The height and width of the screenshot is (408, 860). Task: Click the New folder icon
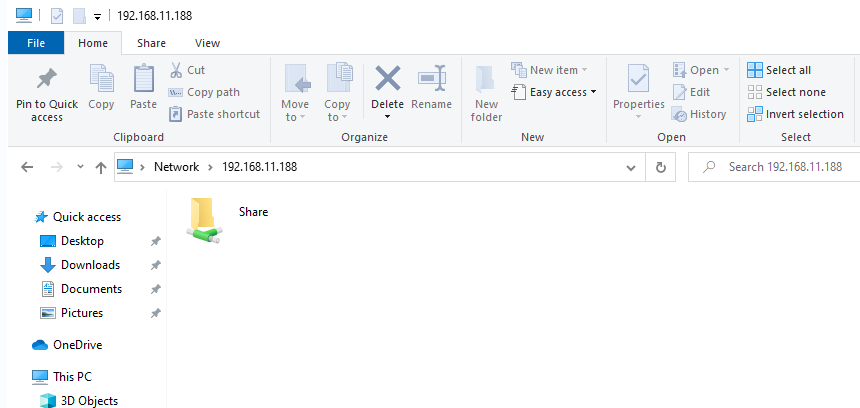click(x=486, y=79)
